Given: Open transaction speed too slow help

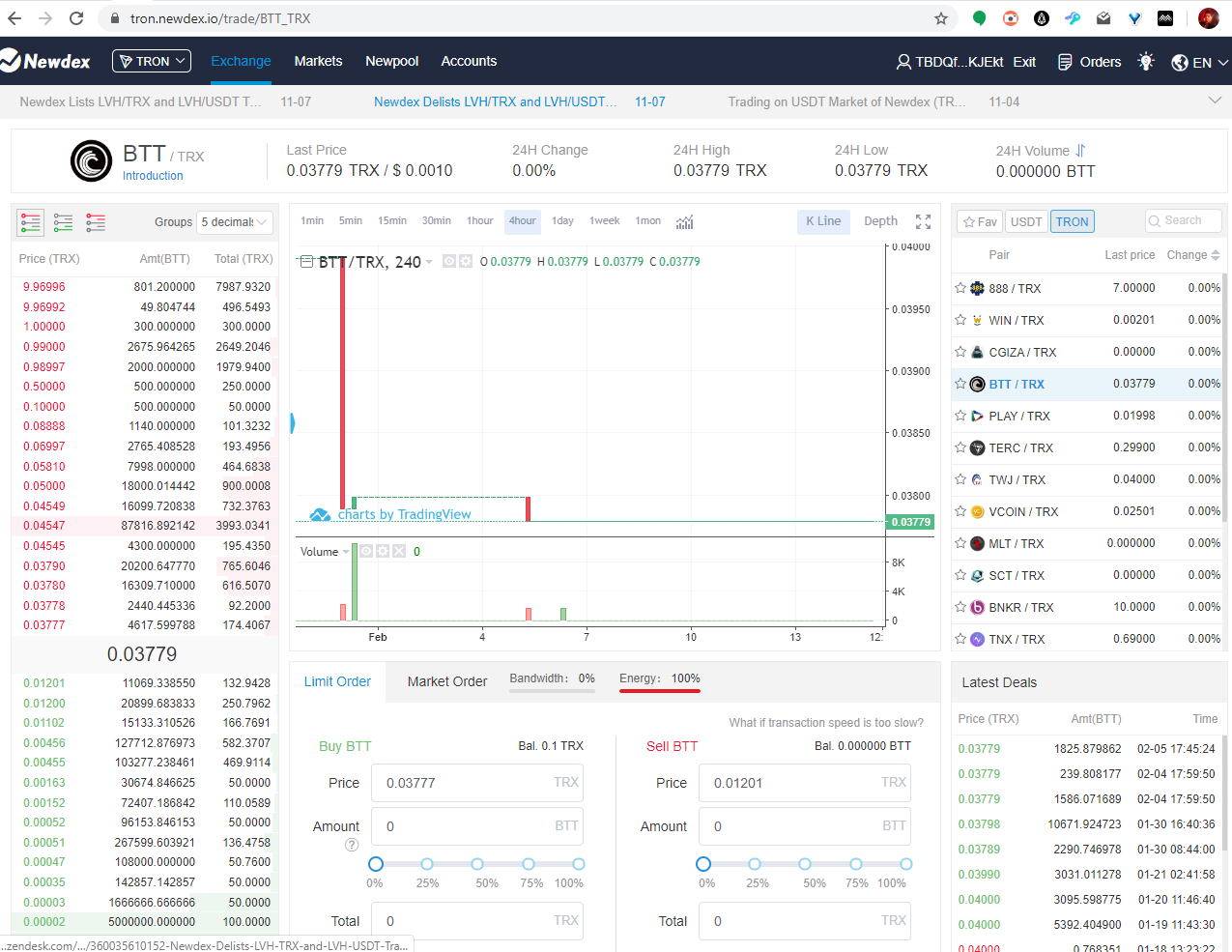Looking at the screenshot, I should 826,723.
